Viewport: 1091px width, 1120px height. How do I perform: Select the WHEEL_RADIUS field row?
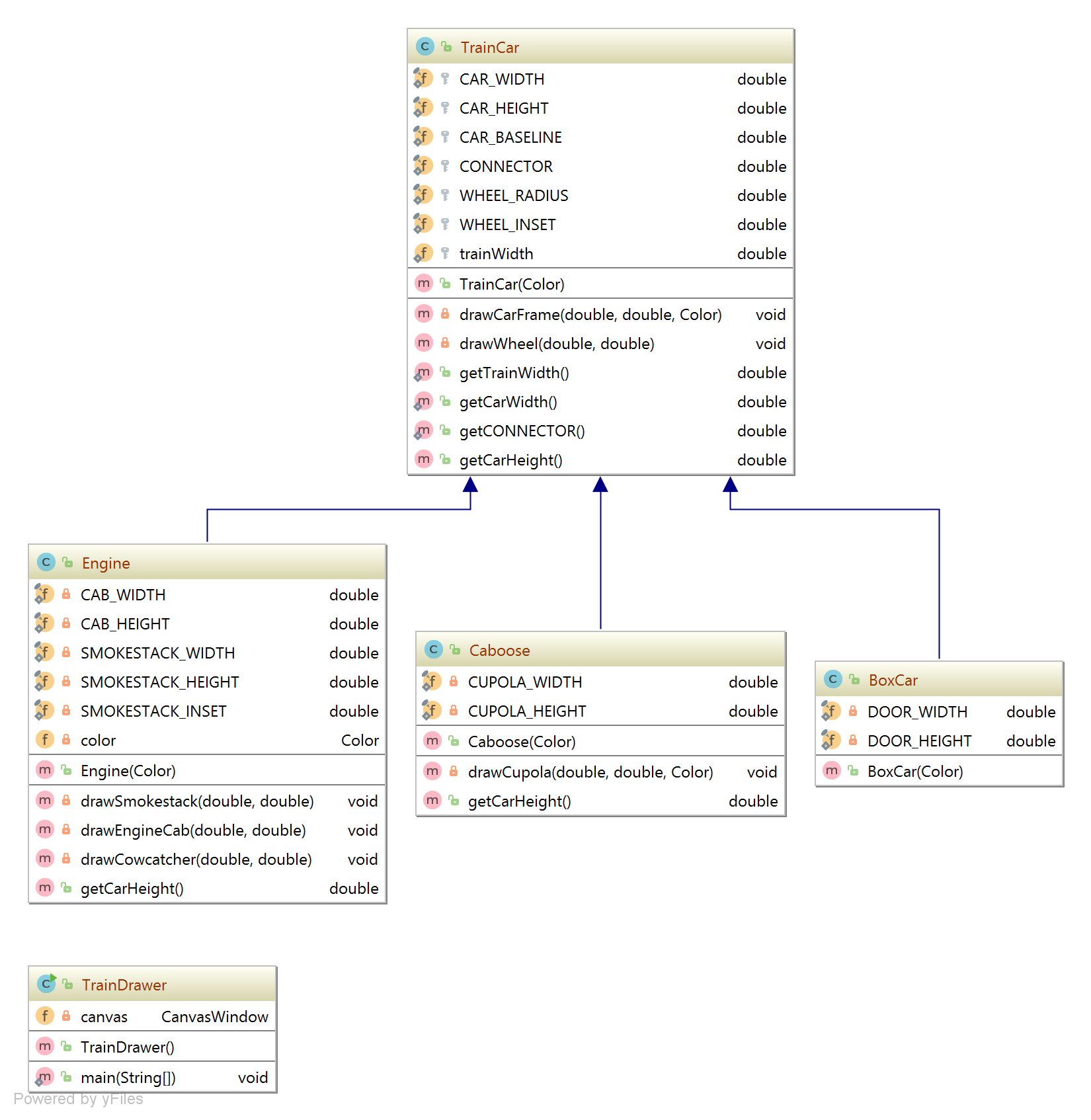514,196
